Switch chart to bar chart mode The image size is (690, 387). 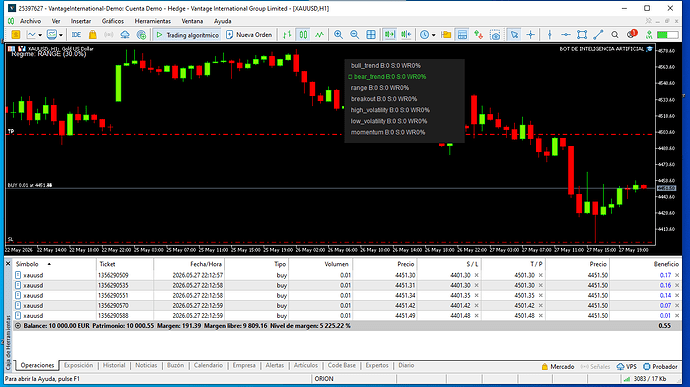point(287,34)
